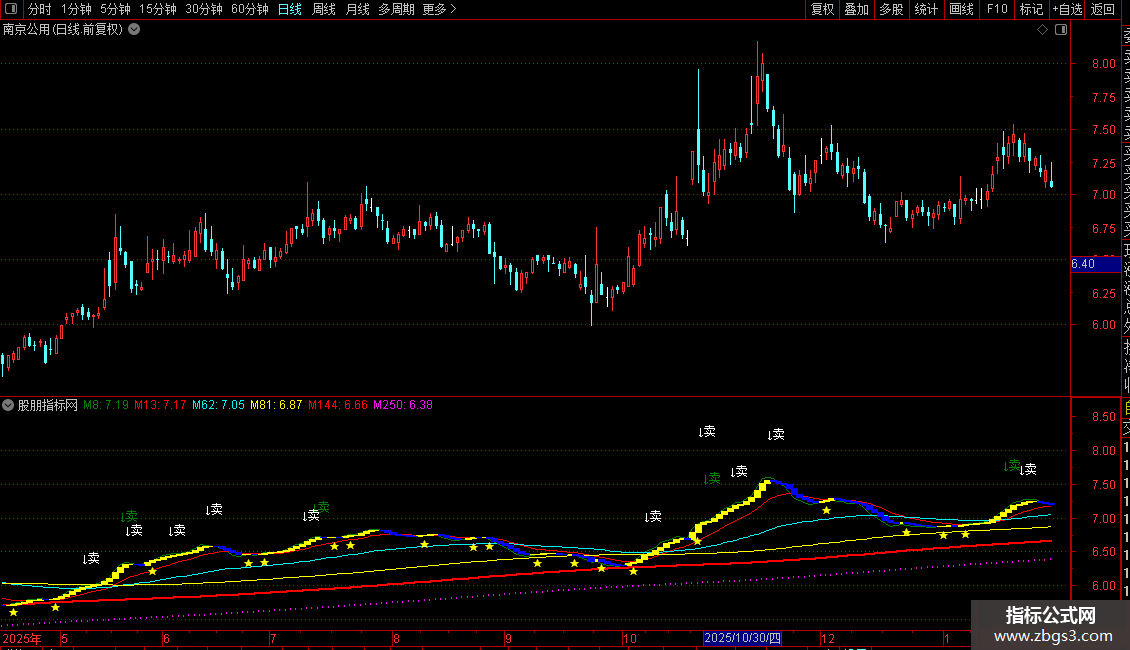The image size is (1130, 650).
Task: Open the 多周期 multi-period tab
Action: coord(396,10)
